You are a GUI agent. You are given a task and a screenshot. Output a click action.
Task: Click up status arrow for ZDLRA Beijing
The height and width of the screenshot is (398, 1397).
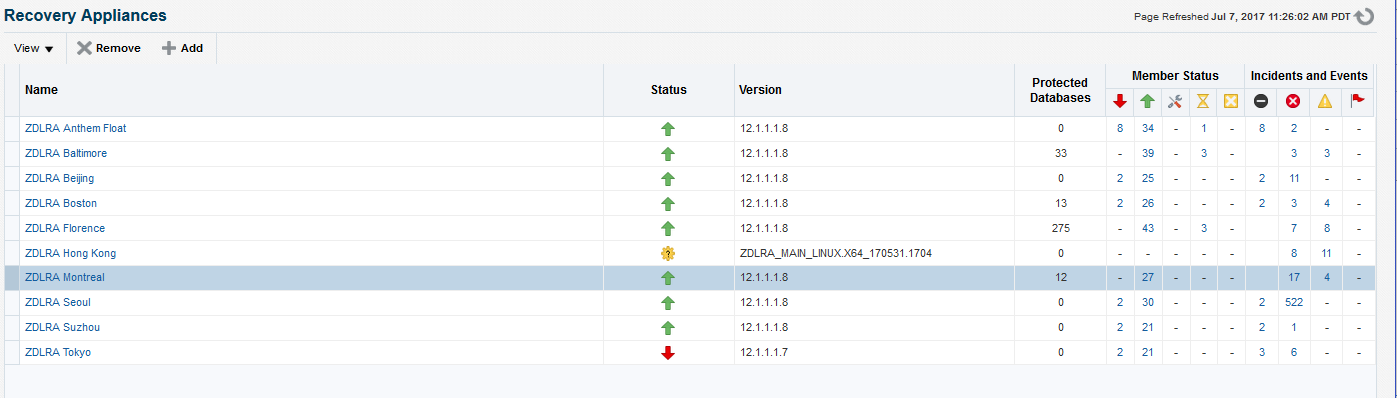click(x=668, y=179)
